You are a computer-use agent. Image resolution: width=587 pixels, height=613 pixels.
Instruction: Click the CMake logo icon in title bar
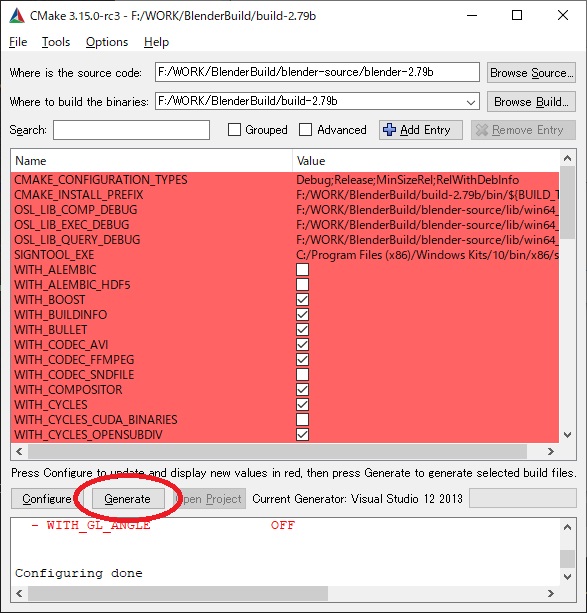(16, 16)
